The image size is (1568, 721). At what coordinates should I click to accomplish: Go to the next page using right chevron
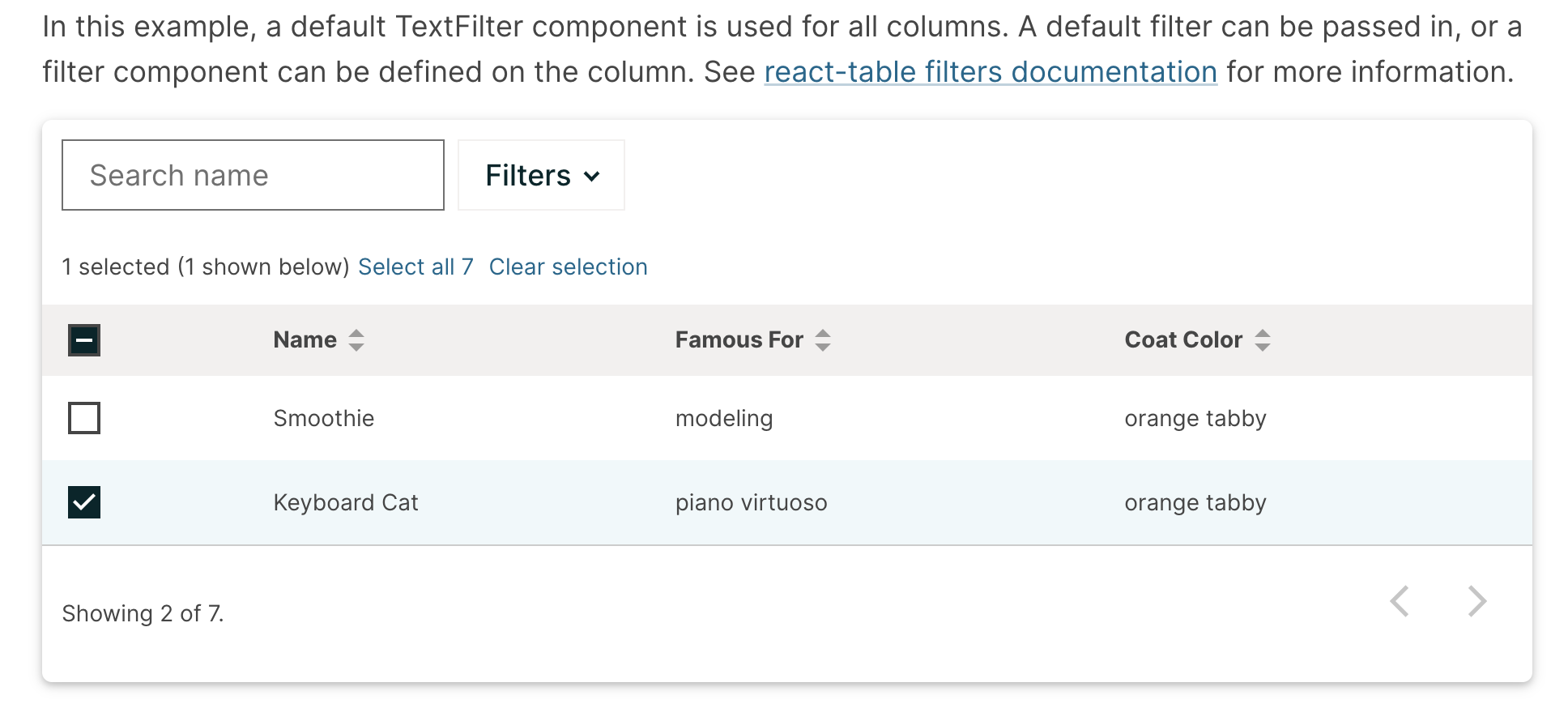[1477, 600]
